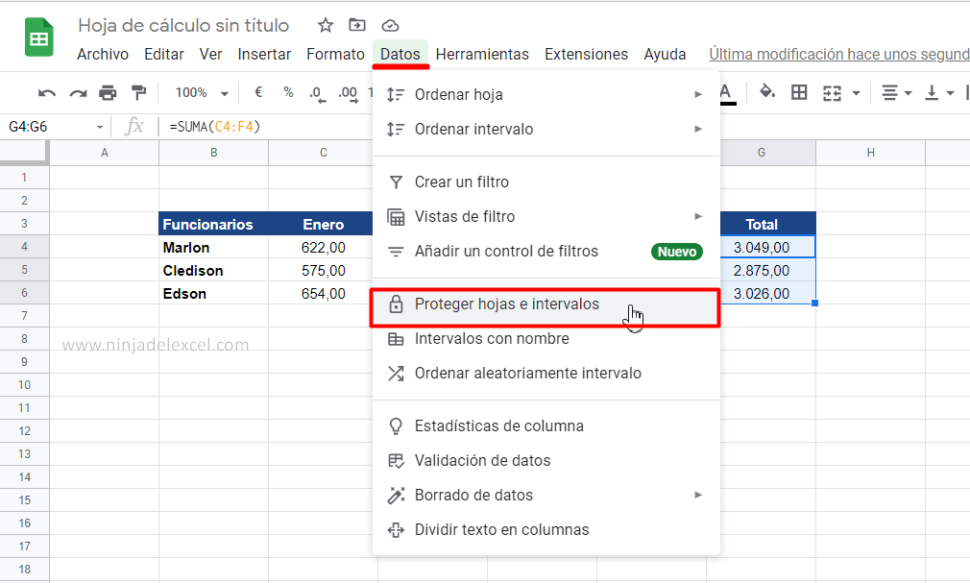Click the Crear un filtro entry

pos(461,182)
